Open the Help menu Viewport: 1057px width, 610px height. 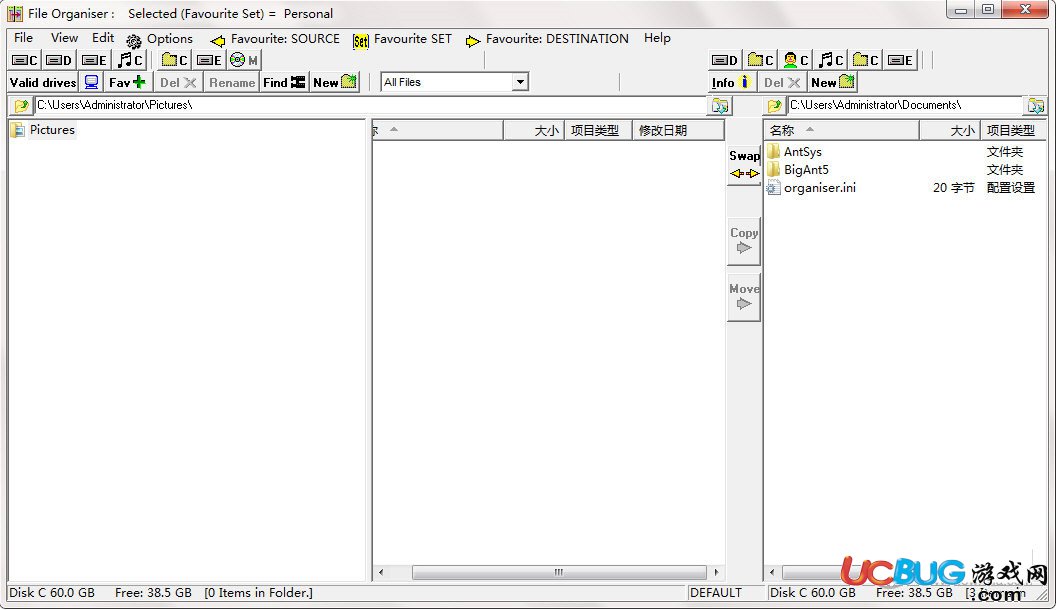pyautogui.click(x=657, y=38)
